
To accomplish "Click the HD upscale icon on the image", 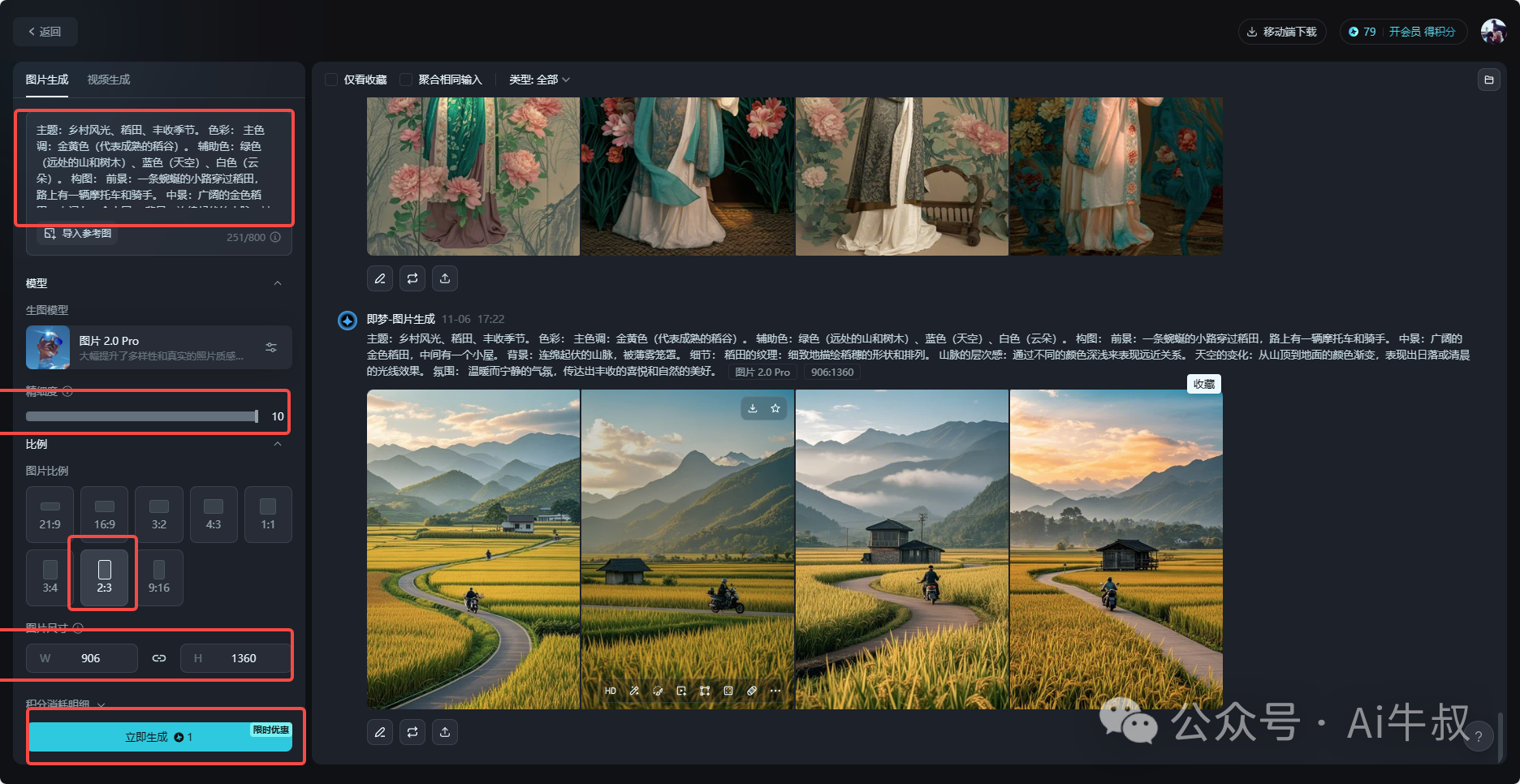I will tap(611, 691).
